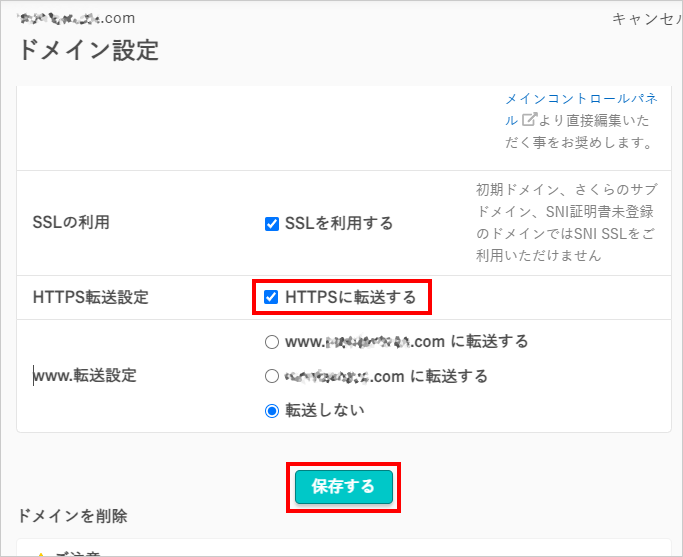Click the warning icon below ドメインを削除
The width and height of the screenshot is (683, 557).
click(x=41, y=554)
